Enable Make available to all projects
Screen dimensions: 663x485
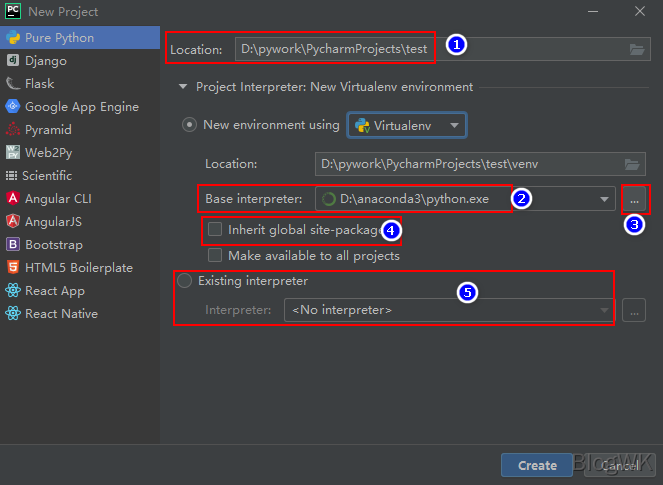[x=215, y=255]
